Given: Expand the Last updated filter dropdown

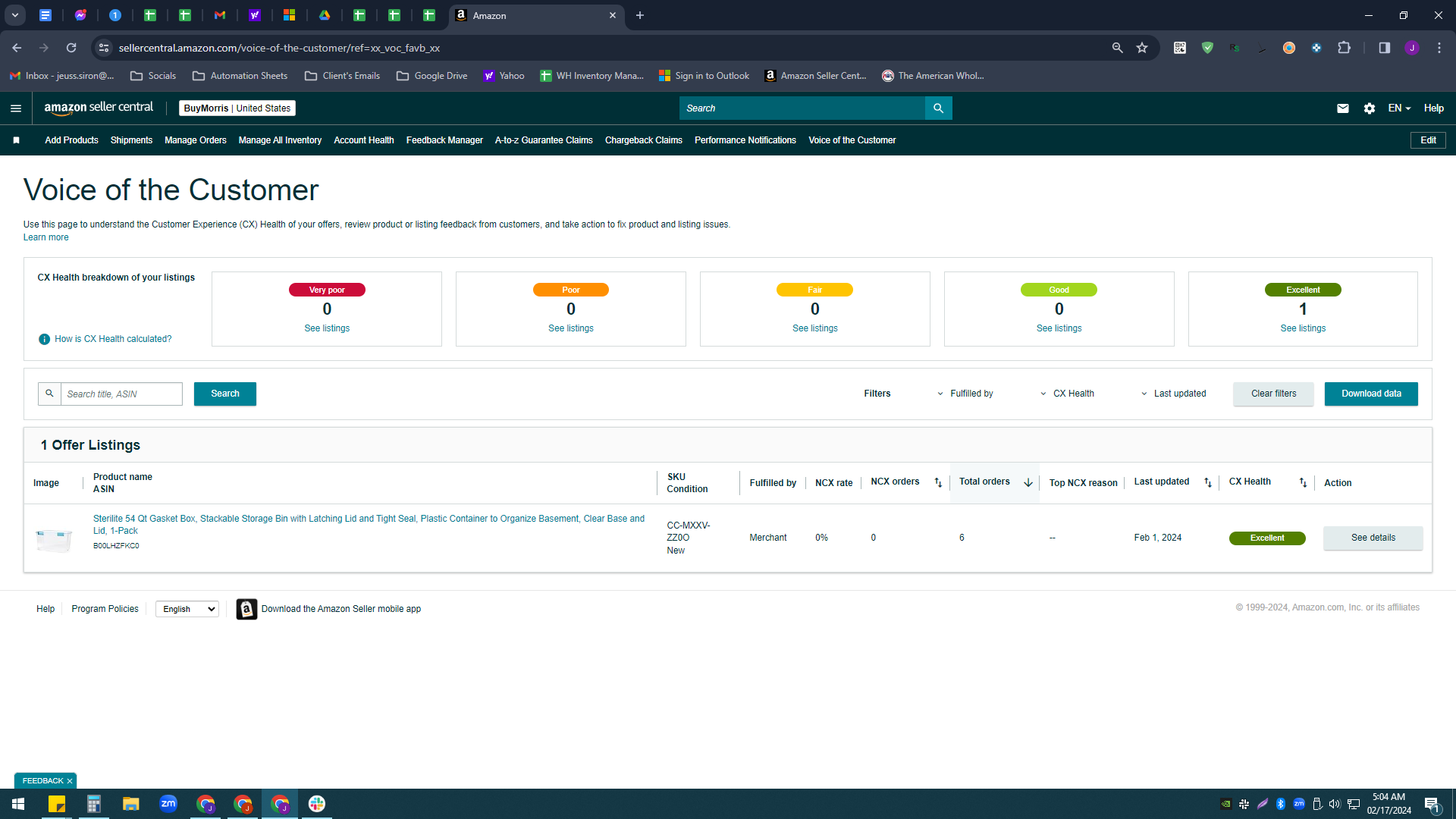Looking at the screenshot, I should click(1173, 394).
